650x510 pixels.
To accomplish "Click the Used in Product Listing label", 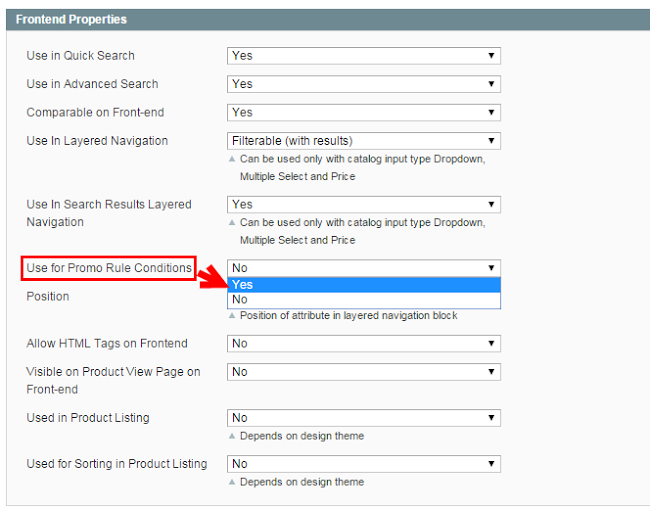I will [88, 418].
